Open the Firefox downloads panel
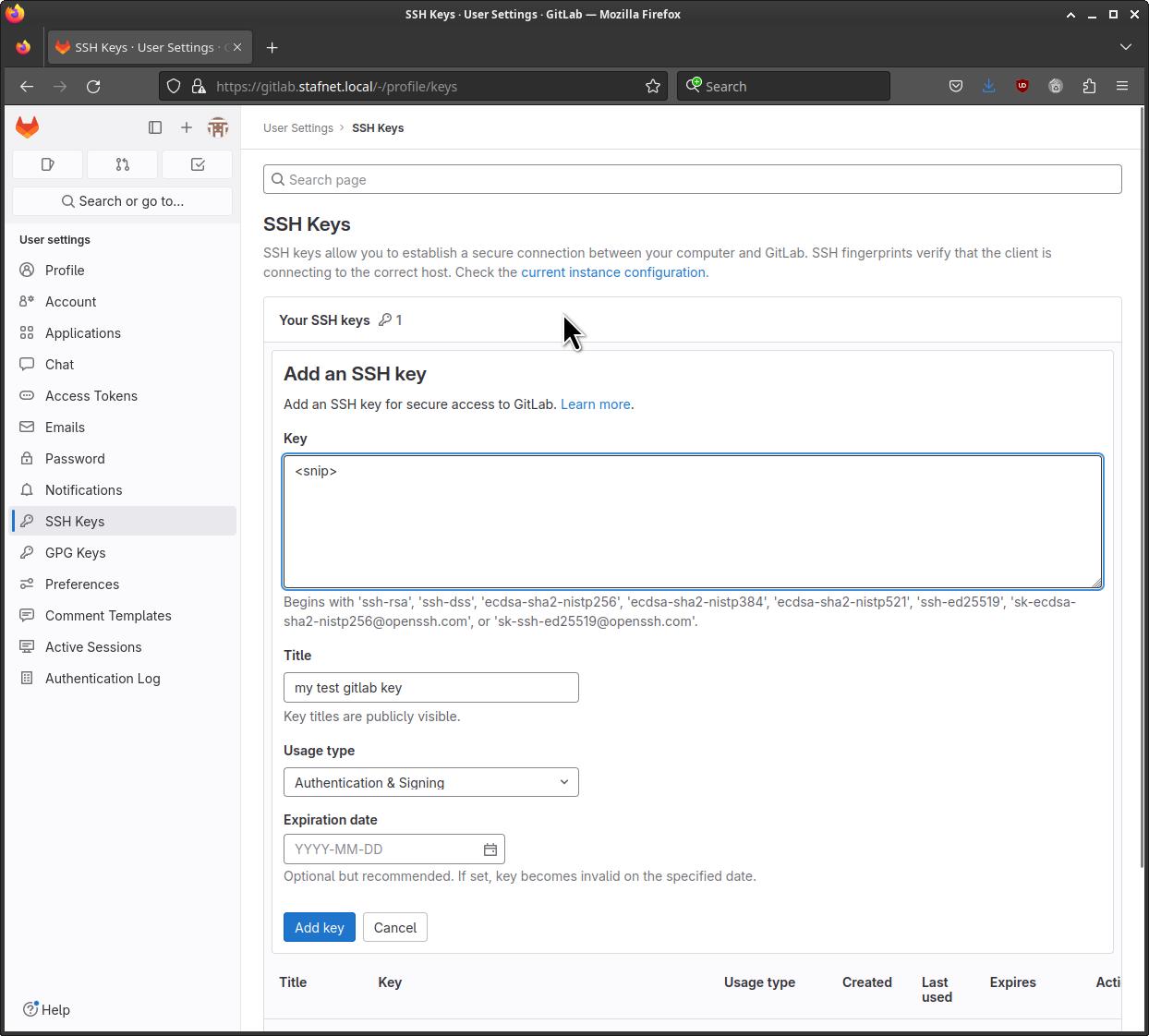1149x1036 pixels. [x=988, y=86]
